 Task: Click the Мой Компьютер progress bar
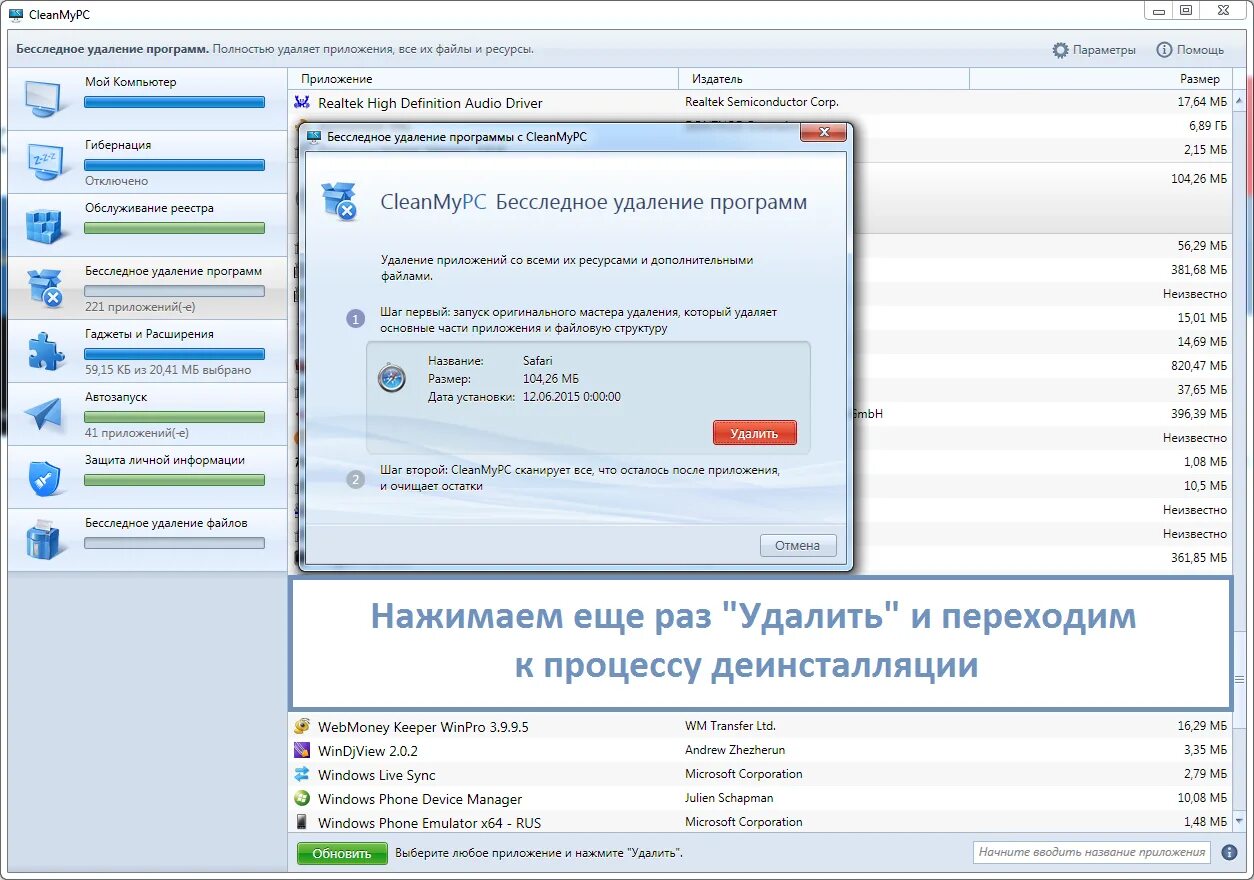tap(175, 102)
